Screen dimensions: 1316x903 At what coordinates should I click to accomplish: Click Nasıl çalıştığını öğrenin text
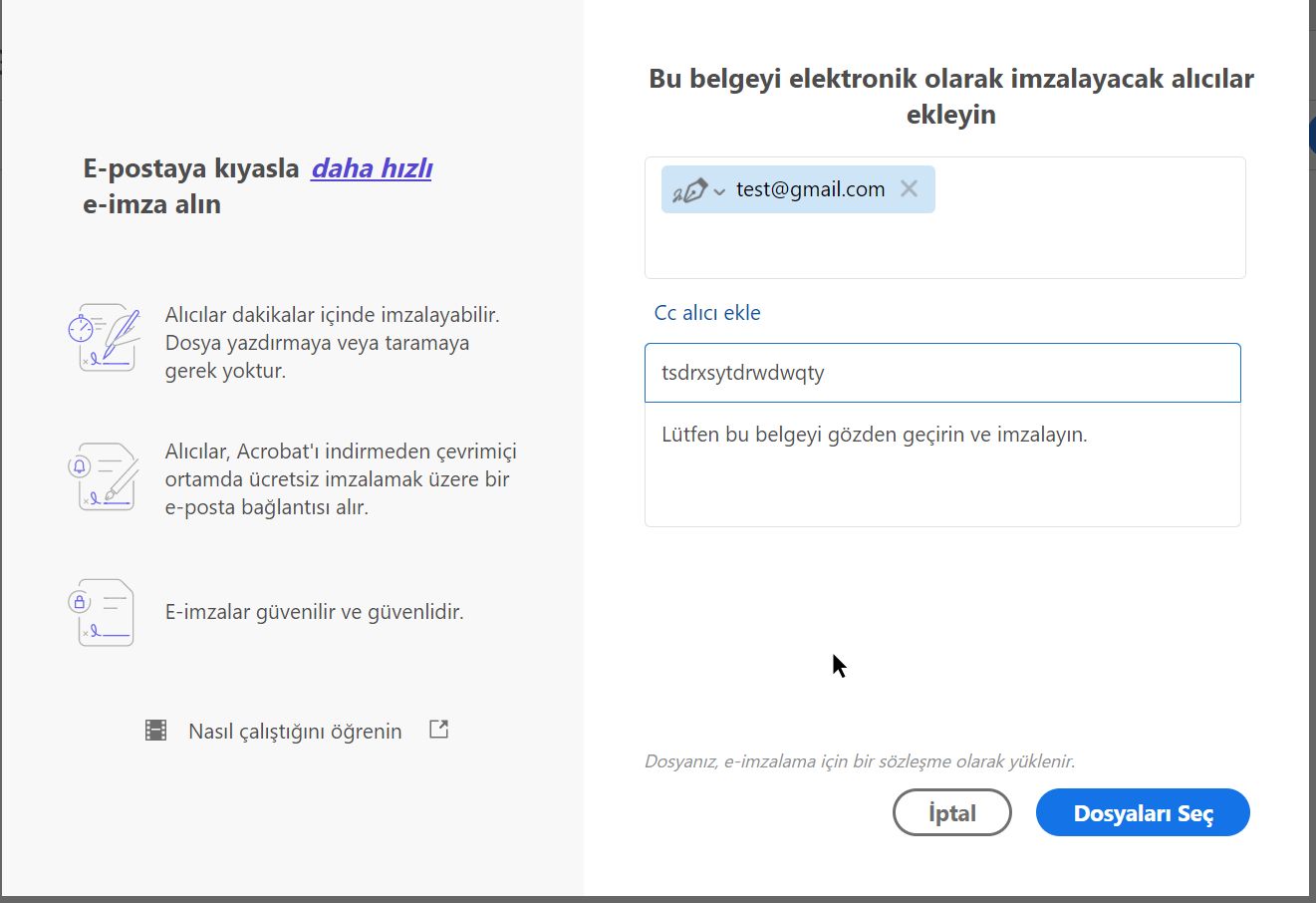[x=294, y=730]
